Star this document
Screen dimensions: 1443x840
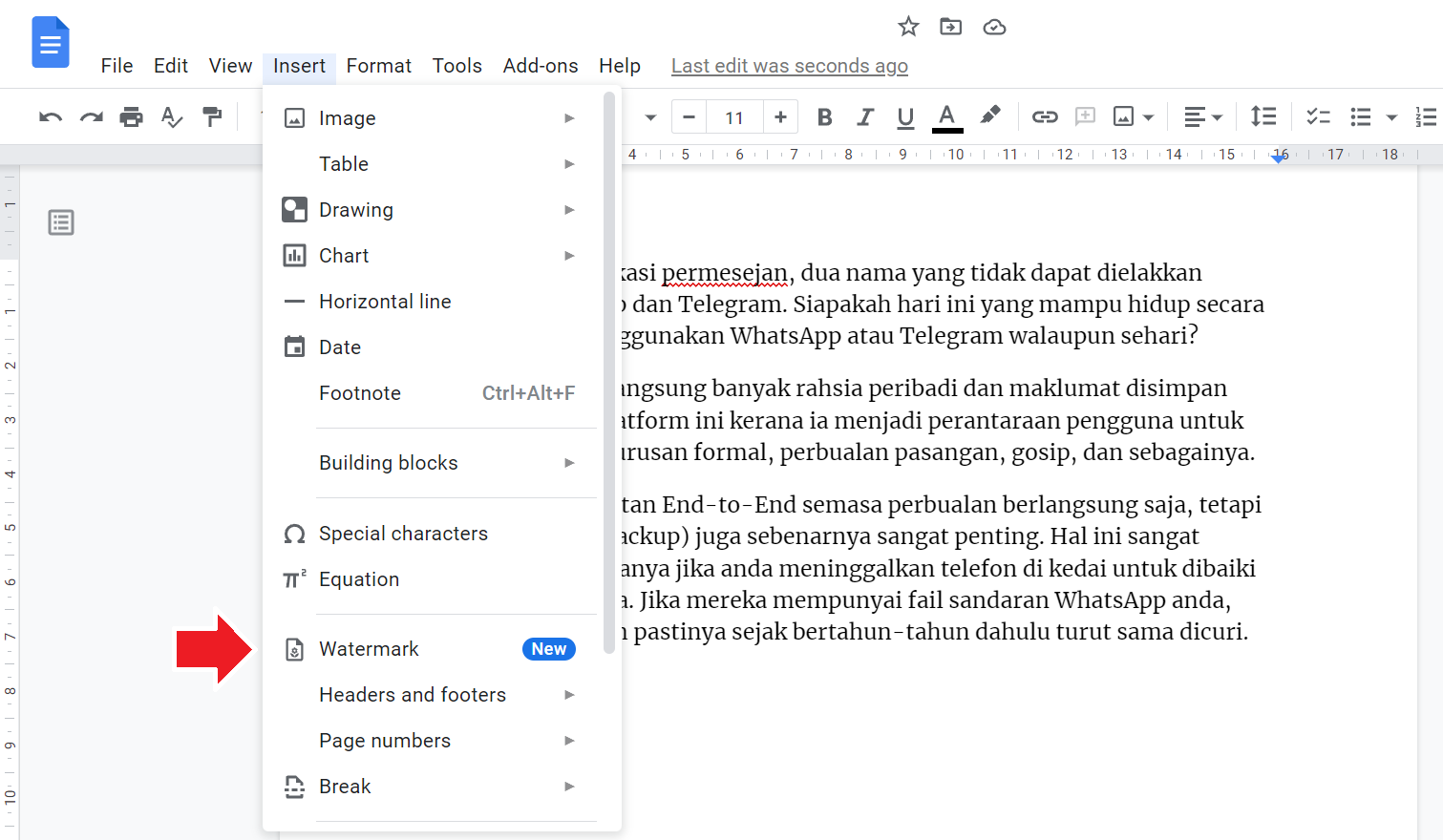tap(908, 27)
